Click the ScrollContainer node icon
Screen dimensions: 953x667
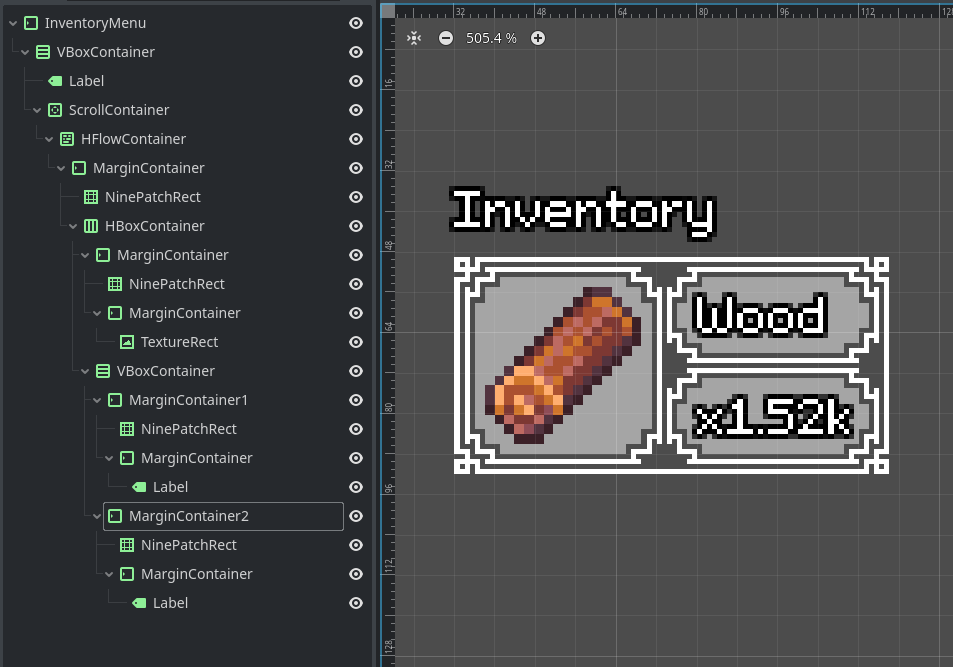pyautogui.click(x=55, y=110)
